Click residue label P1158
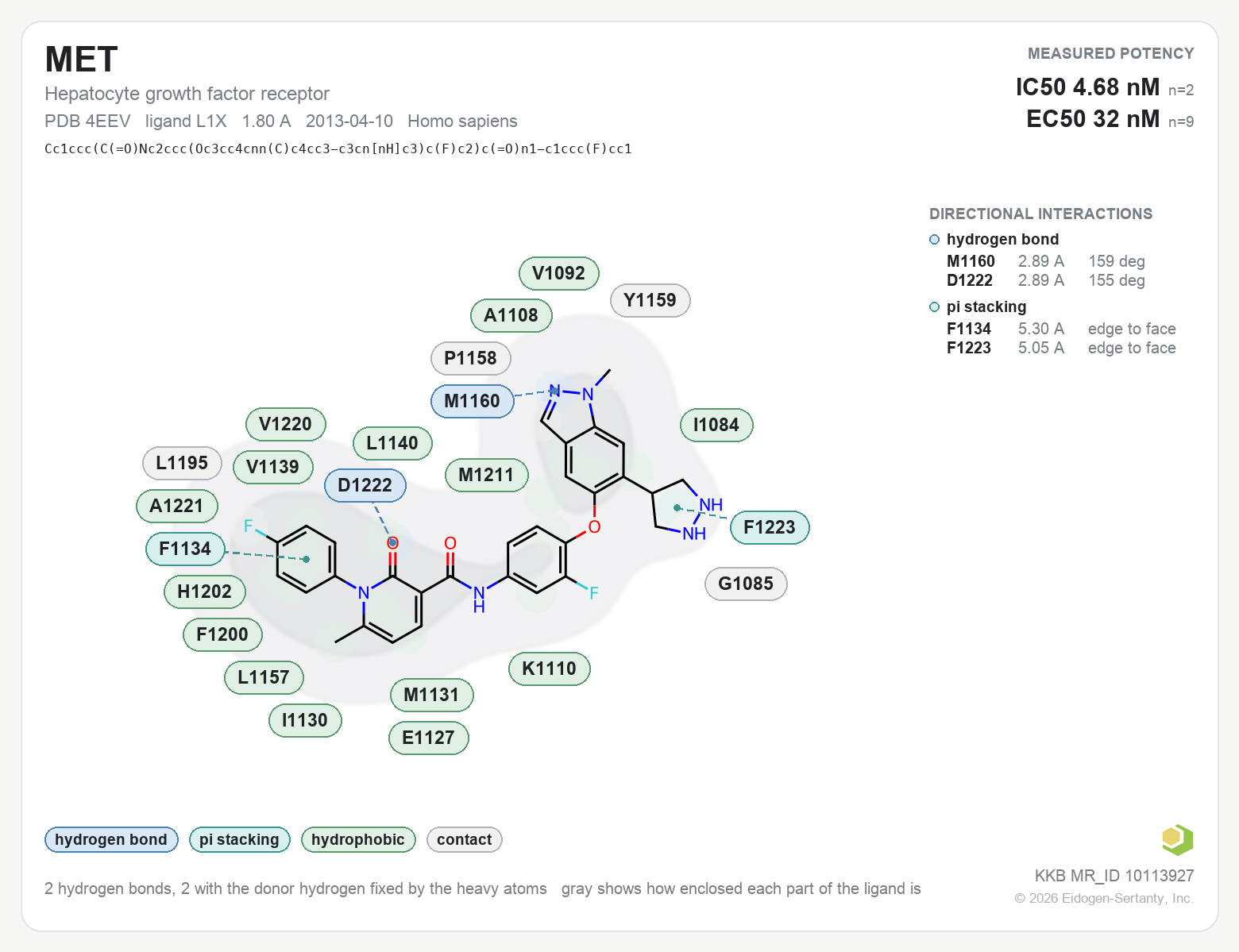1239x952 pixels. pos(471,358)
